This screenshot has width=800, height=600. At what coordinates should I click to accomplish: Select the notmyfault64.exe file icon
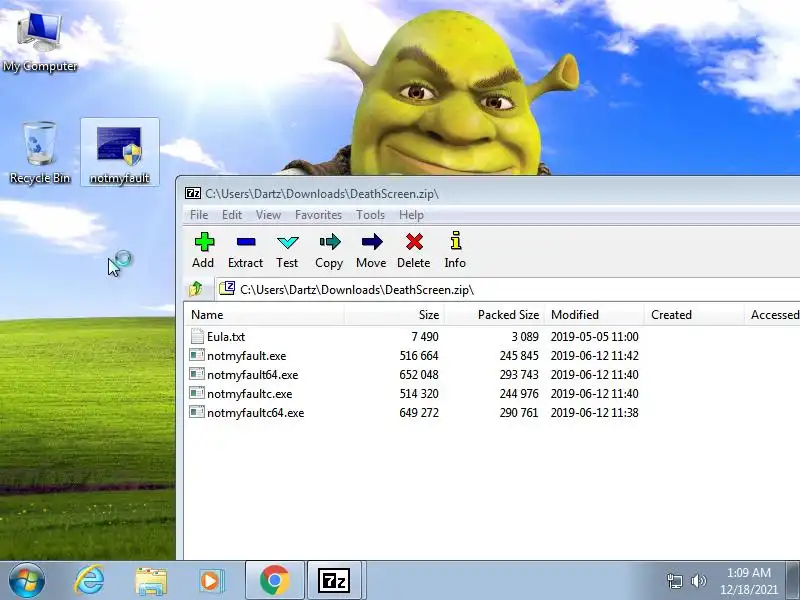tap(197, 374)
